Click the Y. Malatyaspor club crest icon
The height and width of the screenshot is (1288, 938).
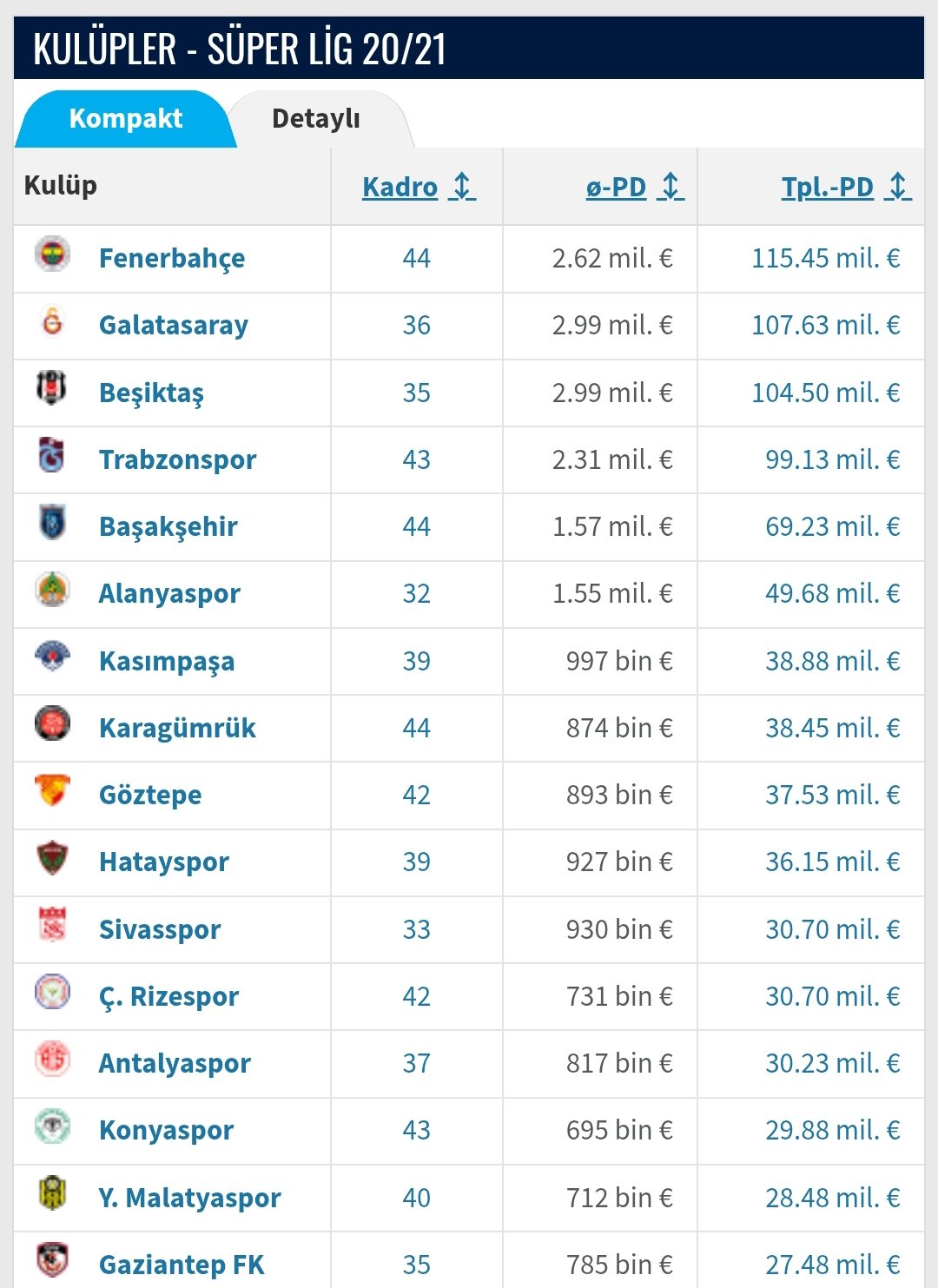click(x=52, y=1193)
